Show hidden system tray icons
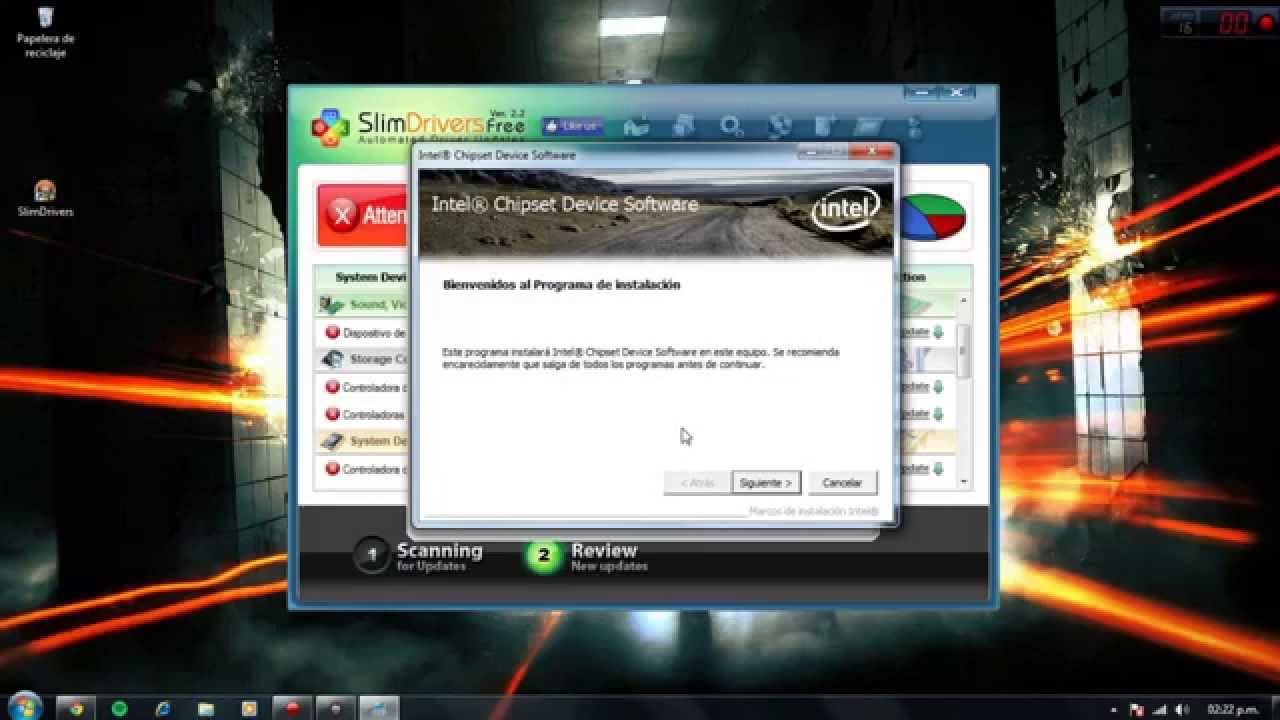1280x720 pixels. point(1113,709)
